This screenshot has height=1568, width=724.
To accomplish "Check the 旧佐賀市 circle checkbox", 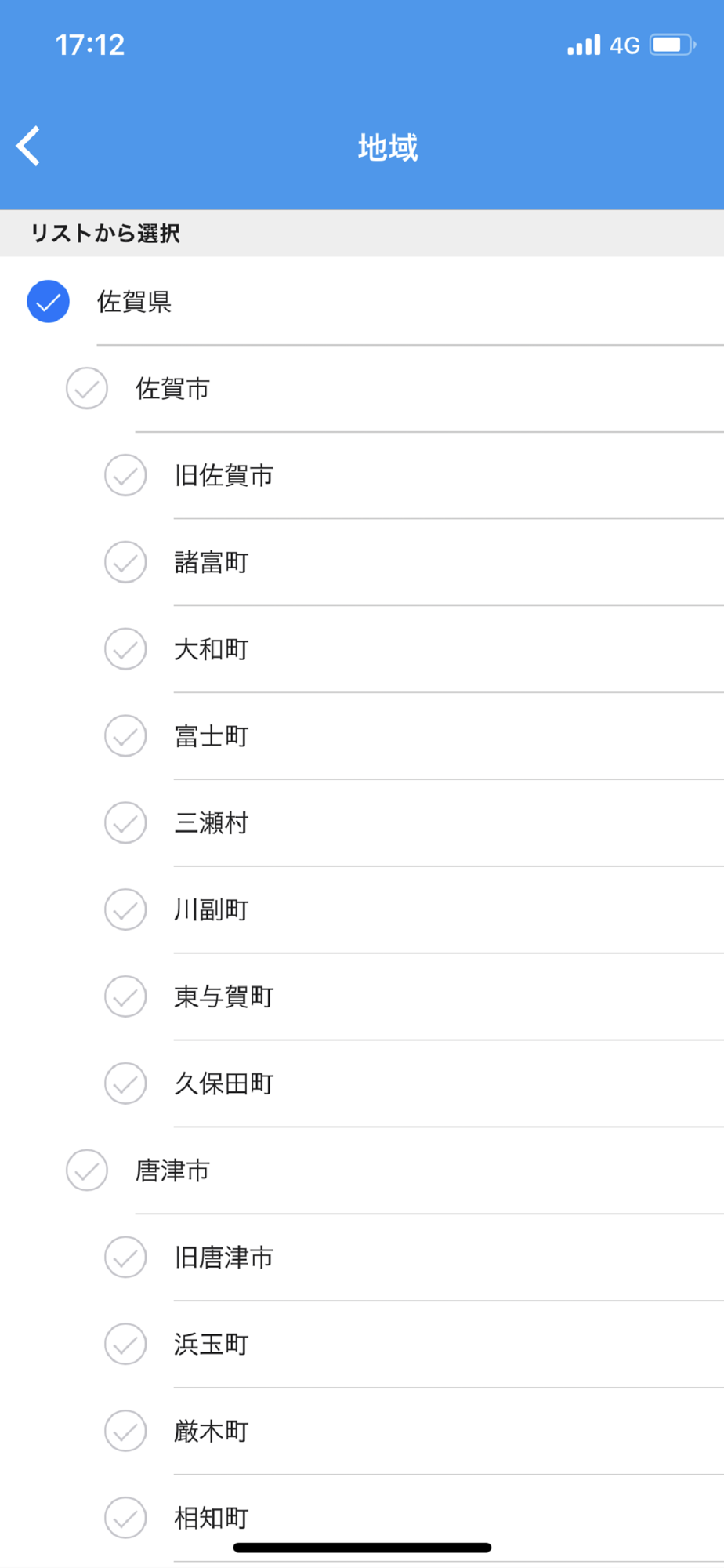I will click(x=125, y=475).
